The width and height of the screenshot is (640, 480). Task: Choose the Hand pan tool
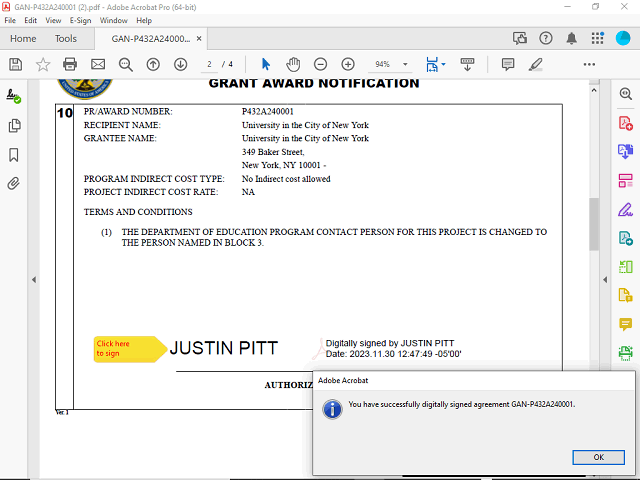coord(293,64)
